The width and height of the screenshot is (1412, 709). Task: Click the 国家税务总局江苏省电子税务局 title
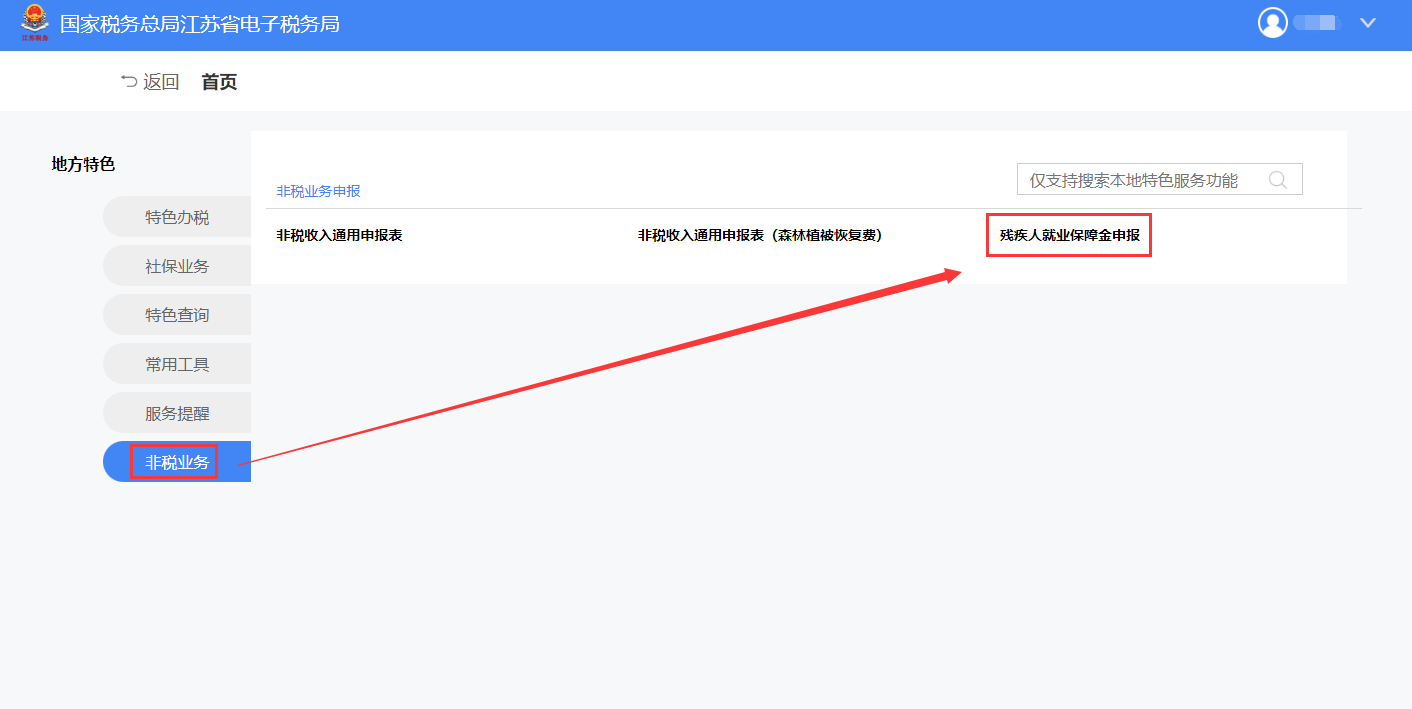[x=200, y=23]
